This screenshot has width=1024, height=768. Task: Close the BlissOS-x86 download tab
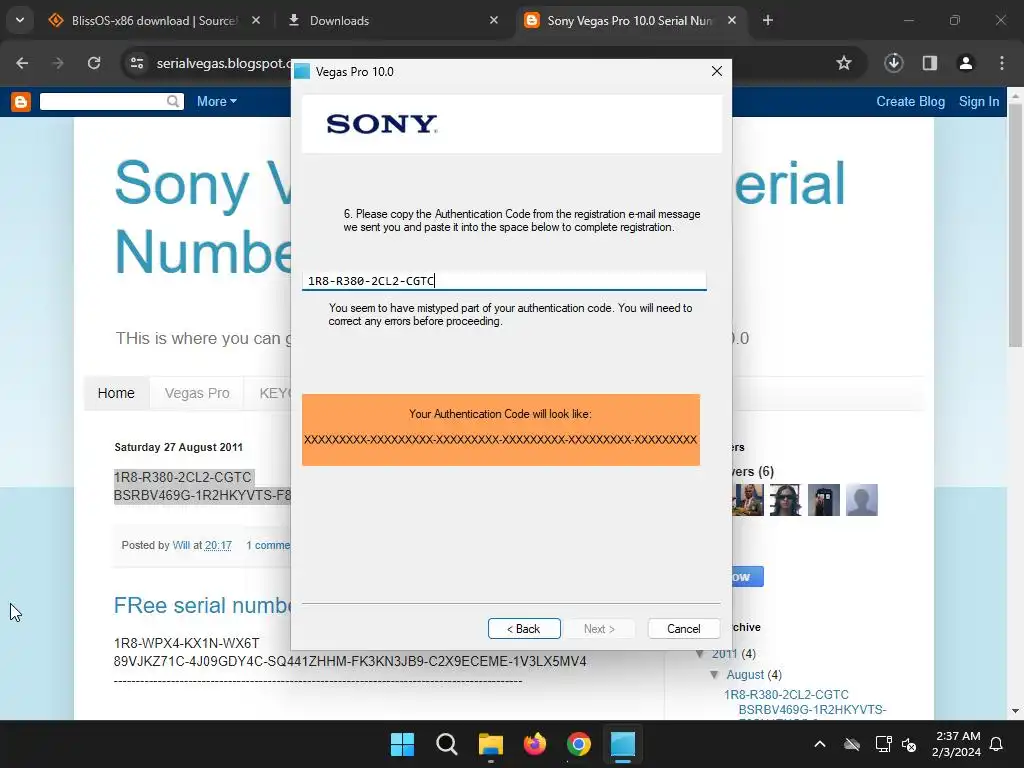[256, 20]
